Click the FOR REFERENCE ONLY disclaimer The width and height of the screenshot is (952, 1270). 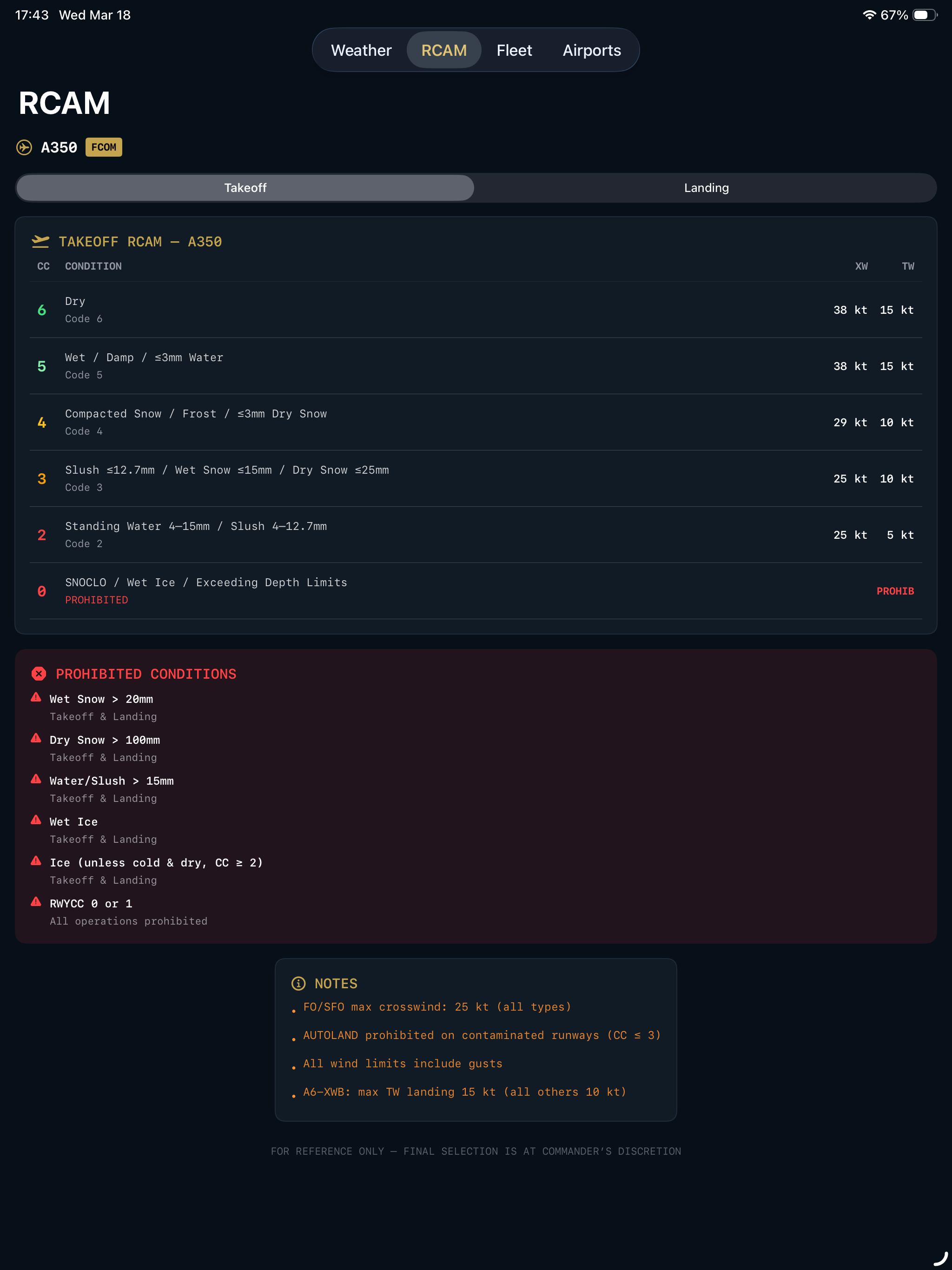click(476, 1151)
